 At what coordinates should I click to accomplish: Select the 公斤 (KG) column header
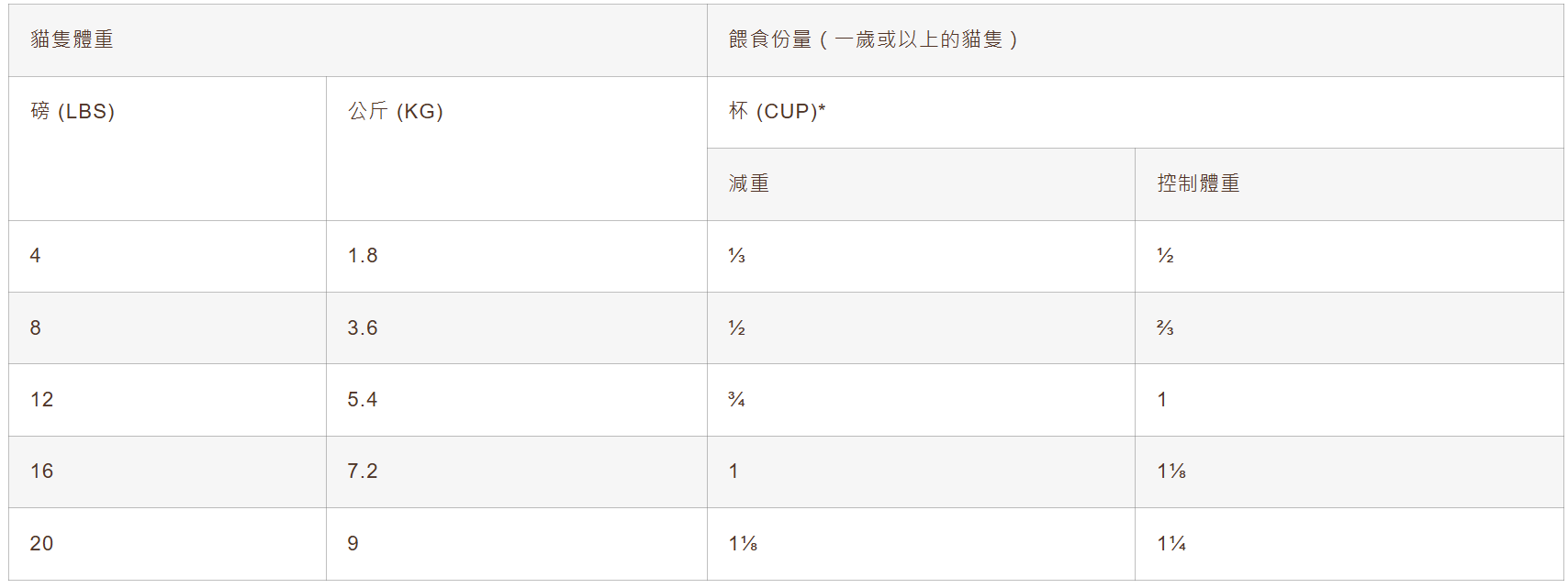[x=396, y=111]
